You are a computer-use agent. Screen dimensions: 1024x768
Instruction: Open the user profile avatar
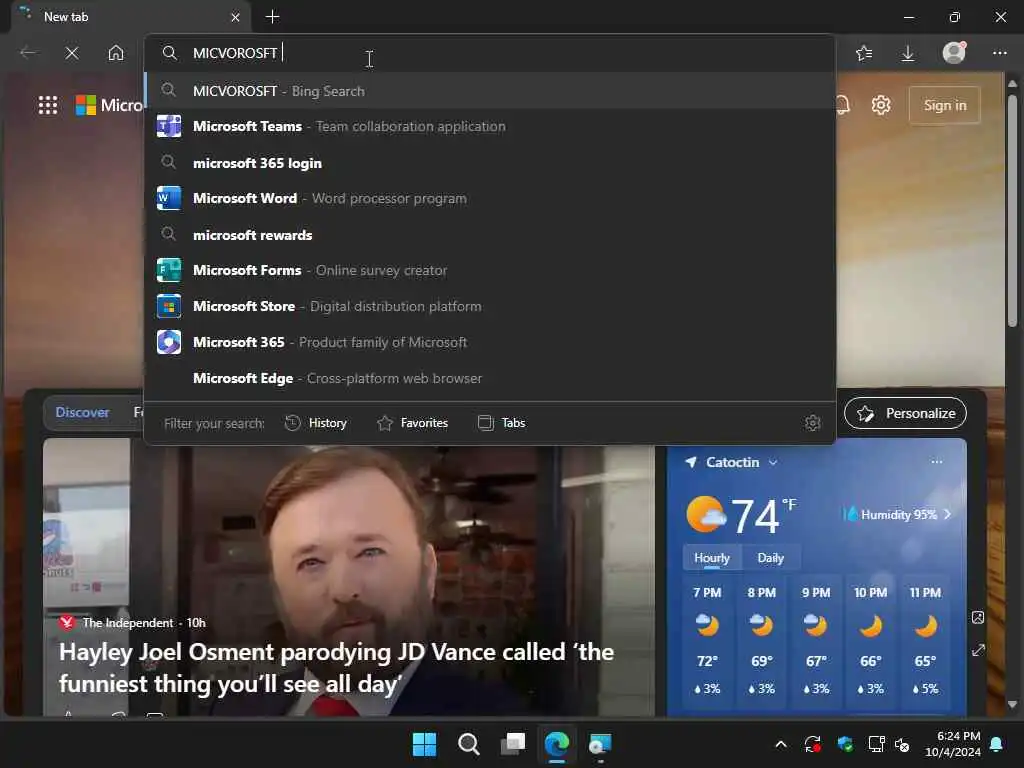[x=954, y=52]
